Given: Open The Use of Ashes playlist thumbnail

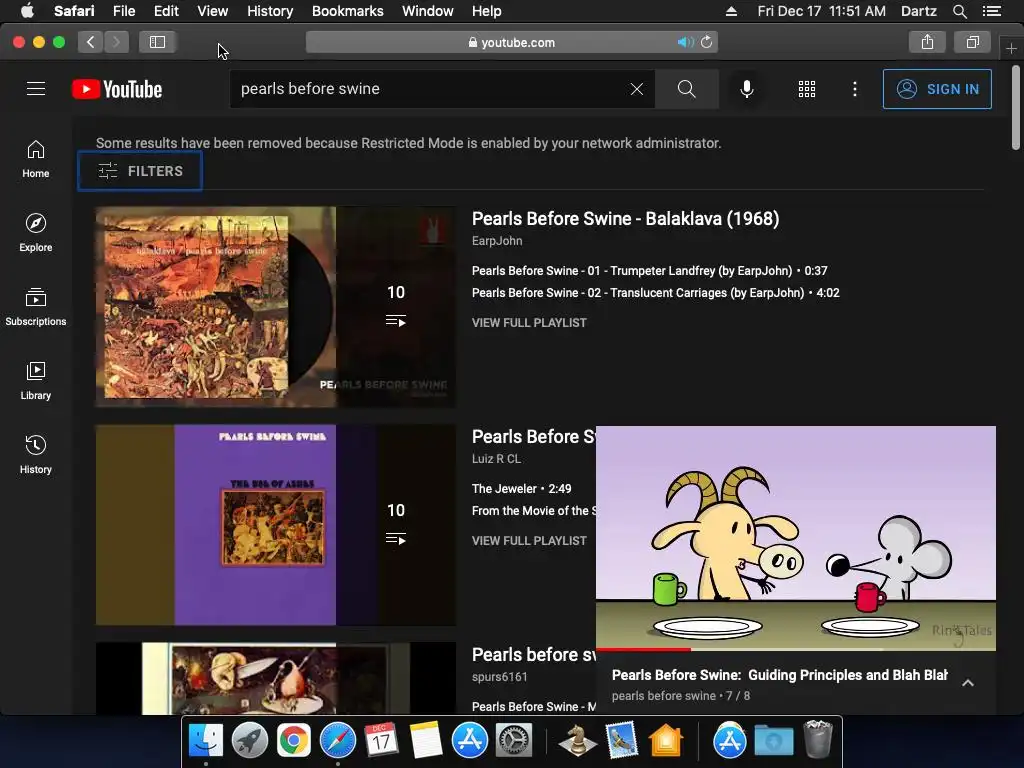Looking at the screenshot, I should (x=276, y=525).
